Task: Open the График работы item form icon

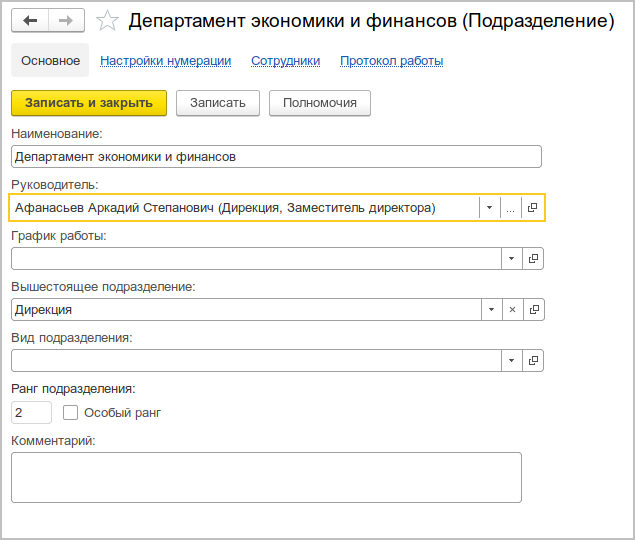Action: tap(533, 258)
